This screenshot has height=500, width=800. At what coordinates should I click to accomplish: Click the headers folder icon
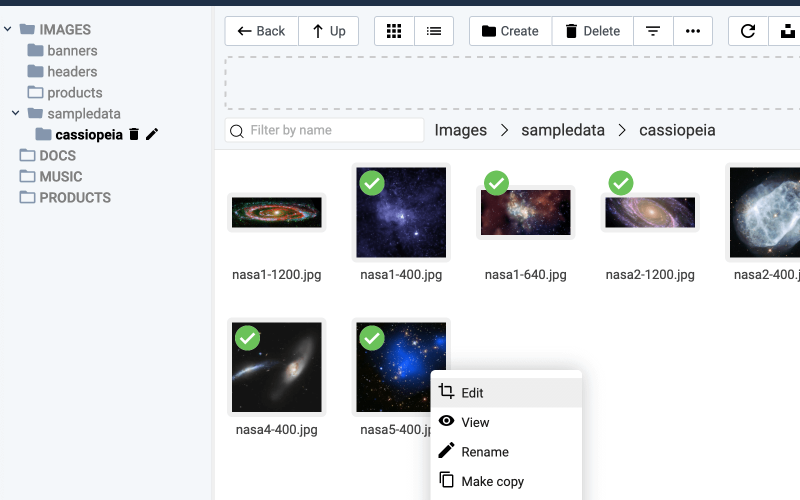(35, 71)
